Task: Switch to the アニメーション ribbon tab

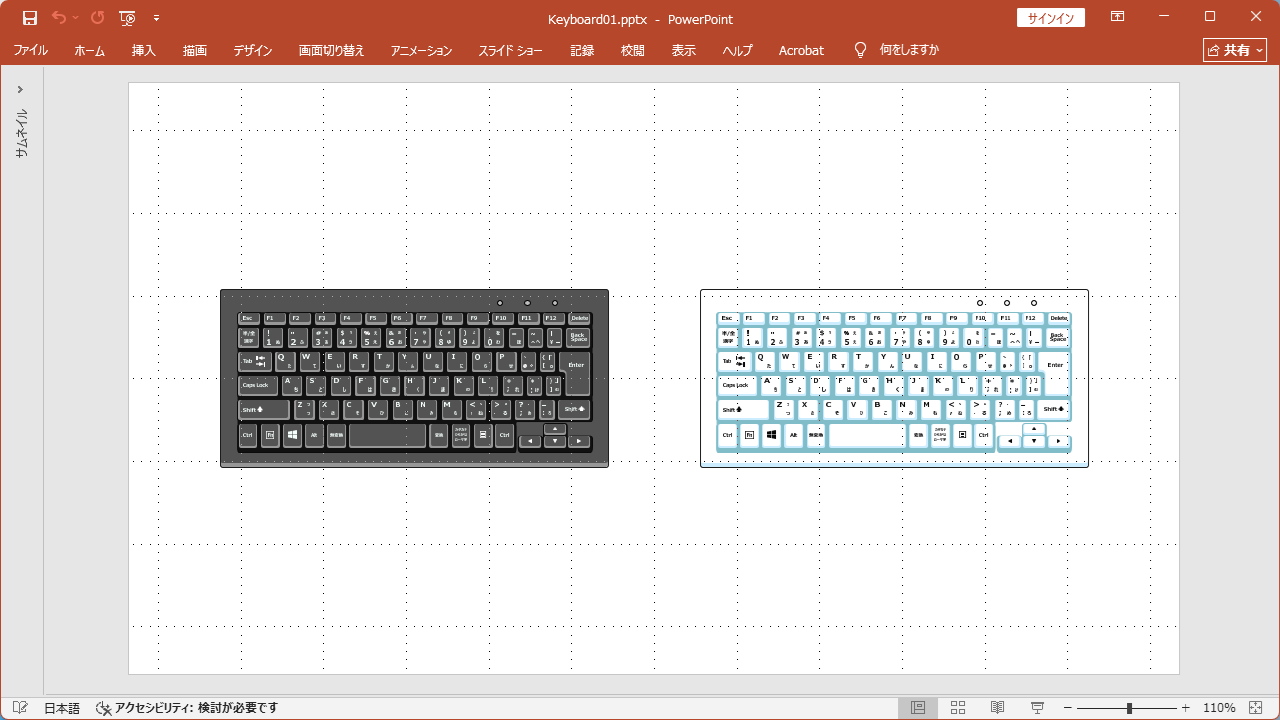Action: click(x=420, y=50)
